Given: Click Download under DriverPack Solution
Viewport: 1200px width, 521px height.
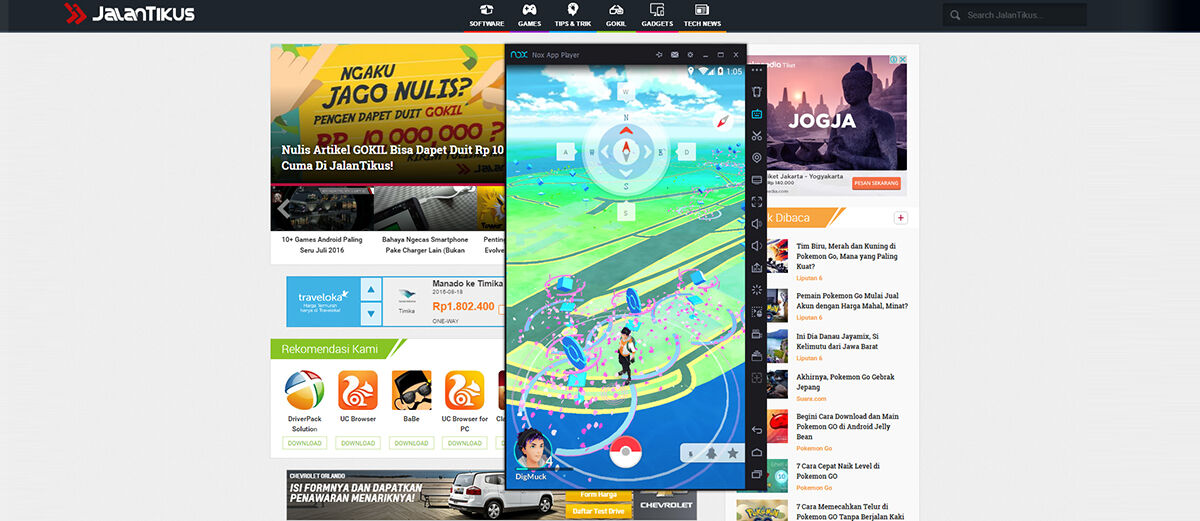Looking at the screenshot, I should click(x=304, y=443).
